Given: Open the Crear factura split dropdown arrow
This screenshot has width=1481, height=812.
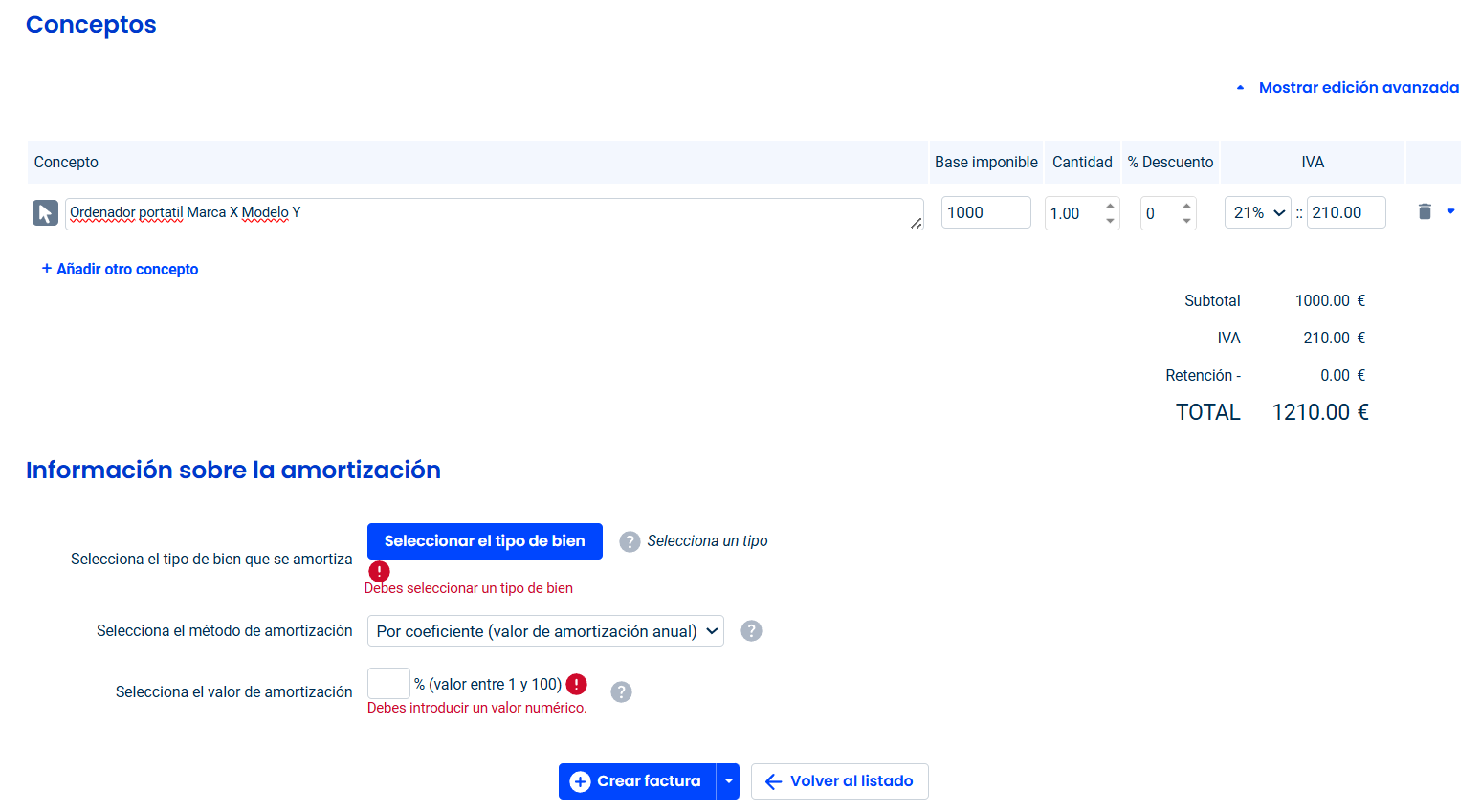Looking at the screenshot, I should pos(728,781).
